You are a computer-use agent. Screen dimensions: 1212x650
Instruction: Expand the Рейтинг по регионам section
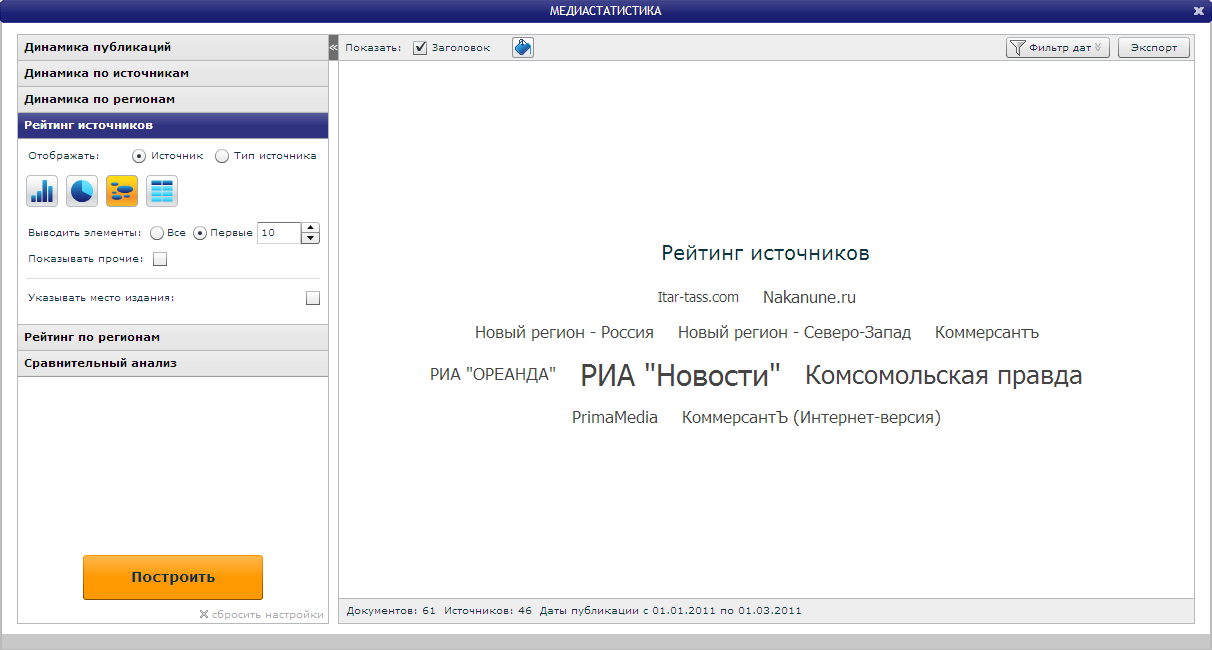pos(173,337)
